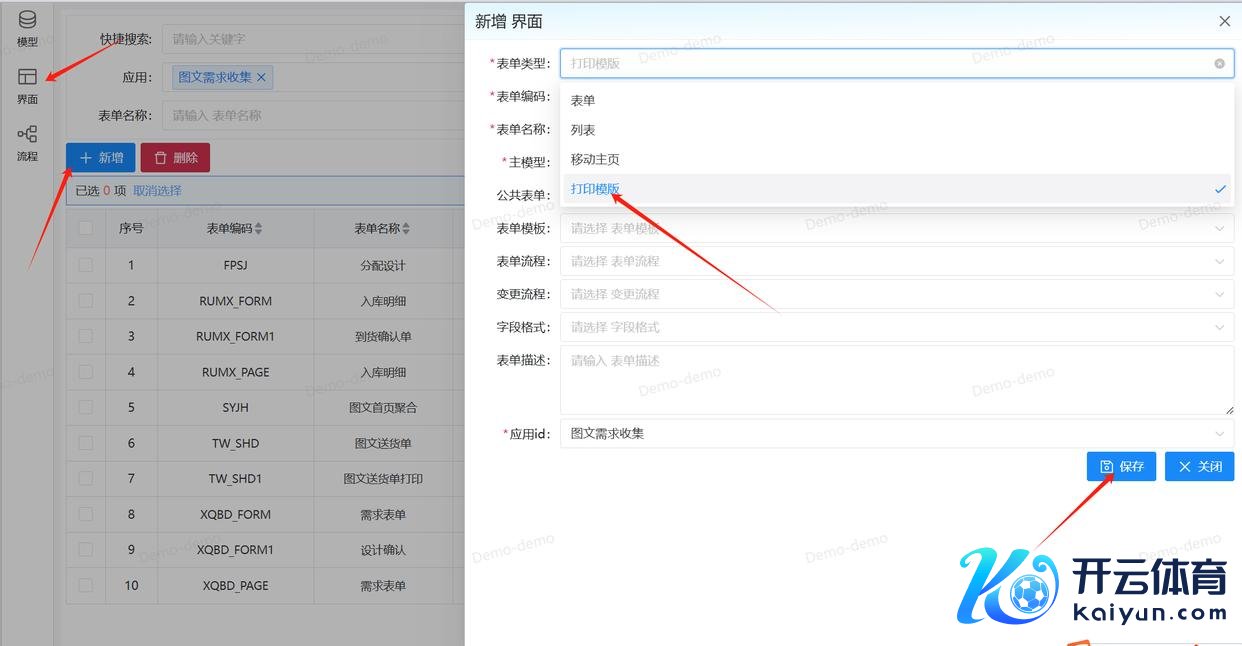Remove the 图文需求收集 tag
Image resolution: width=1242 pixels, height=646 pixels.
tap(262, 77)
